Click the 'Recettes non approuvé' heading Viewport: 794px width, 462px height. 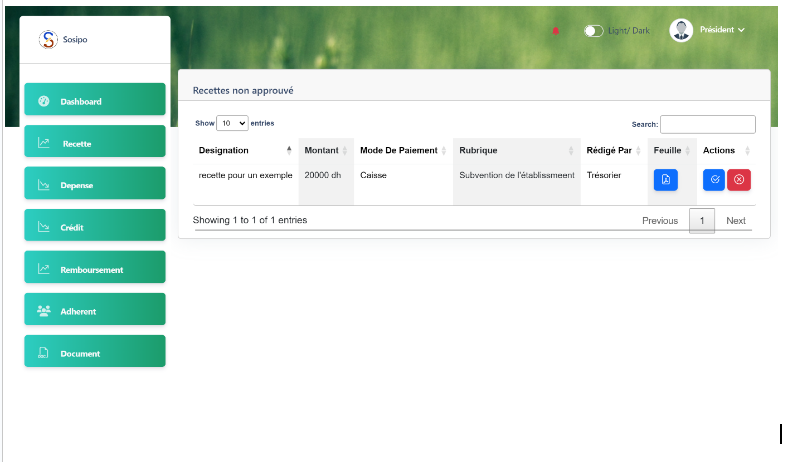coord(243,91)
